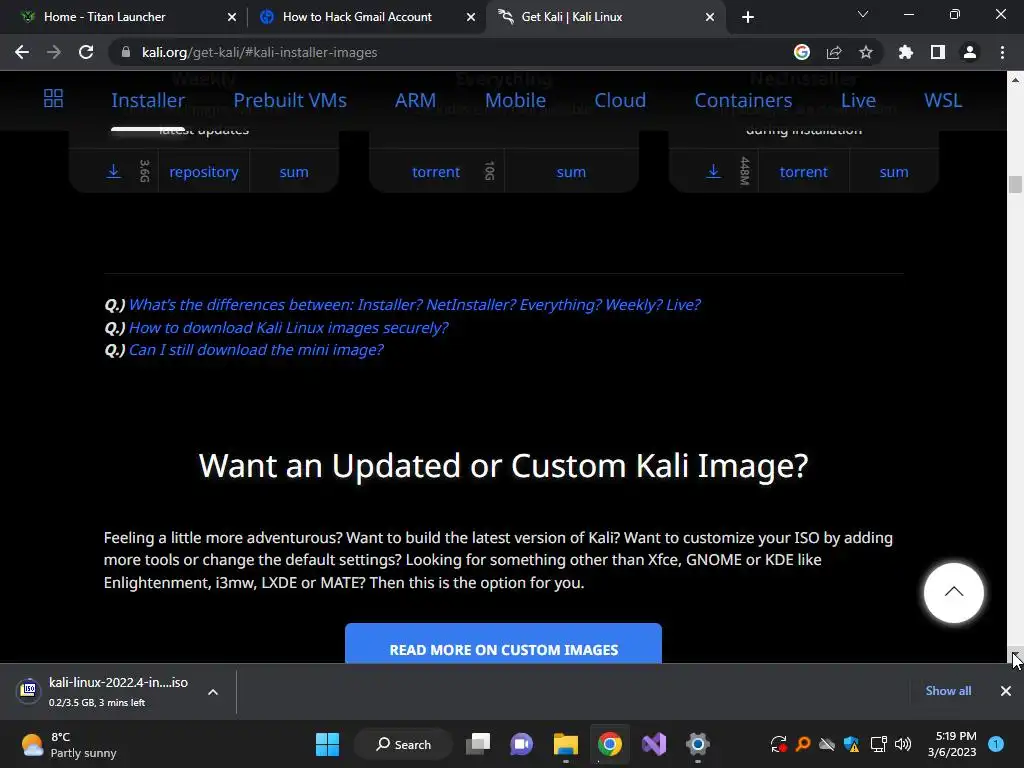Click the scrollbar up arrow
Image resolution: width=1024 pixels, height=768 pixels.
pyautogui.click(x=1015, y=80)
